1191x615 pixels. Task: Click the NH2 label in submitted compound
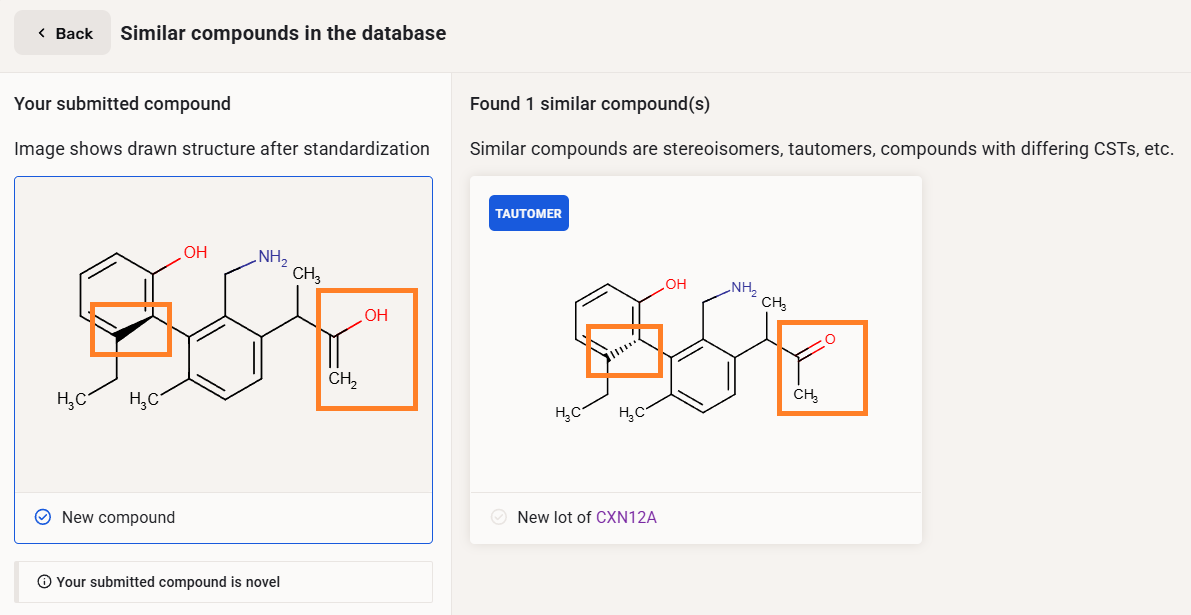(x=271, y=258)
